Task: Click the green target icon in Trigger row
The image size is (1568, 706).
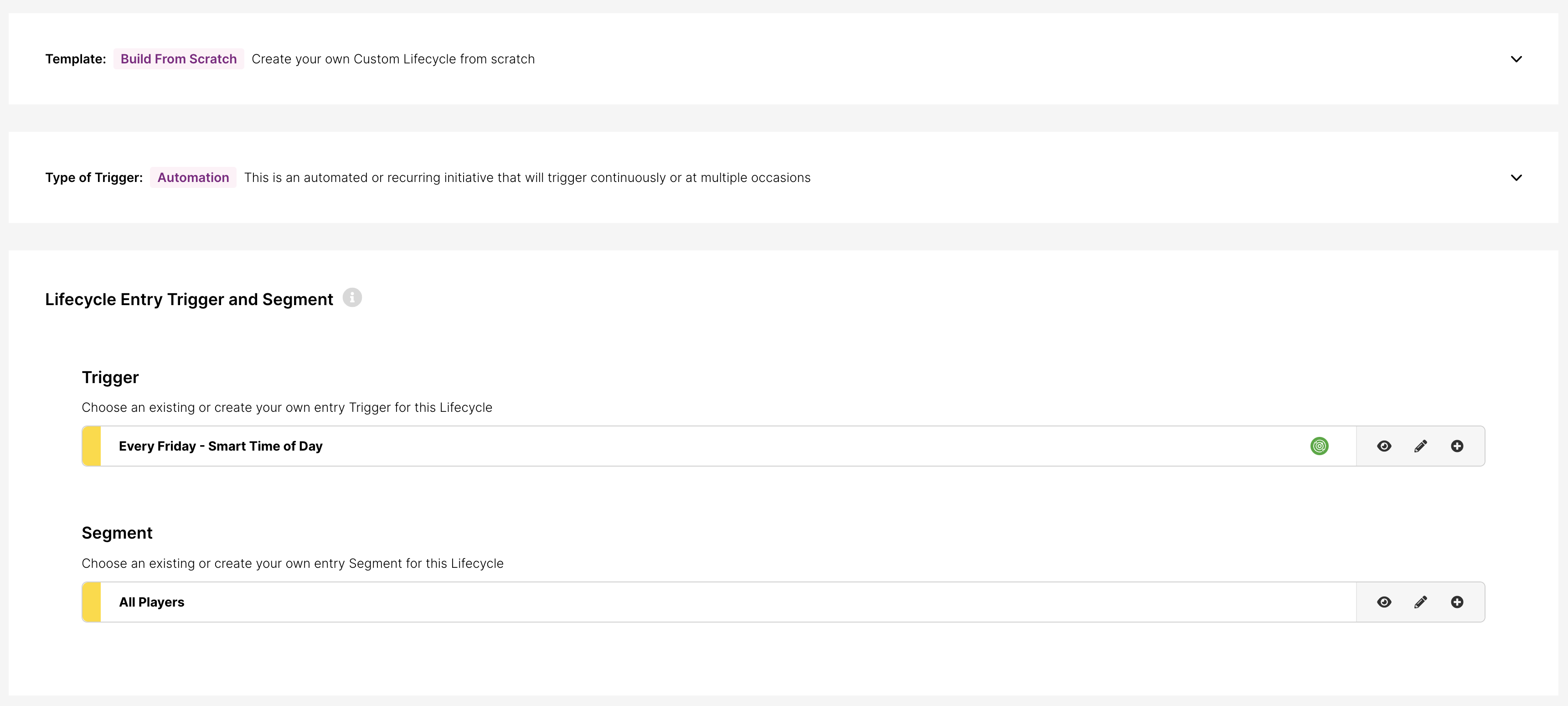Action: point(1319,446)
